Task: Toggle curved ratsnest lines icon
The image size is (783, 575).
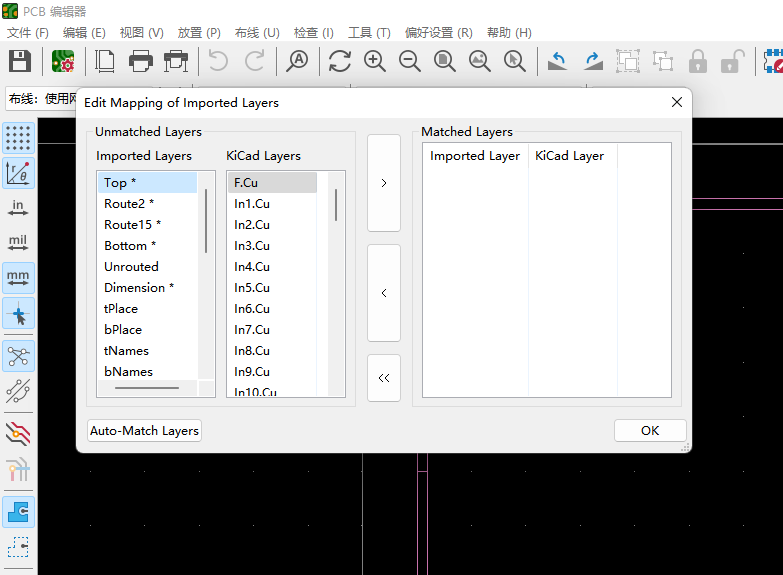Action: 18,391
